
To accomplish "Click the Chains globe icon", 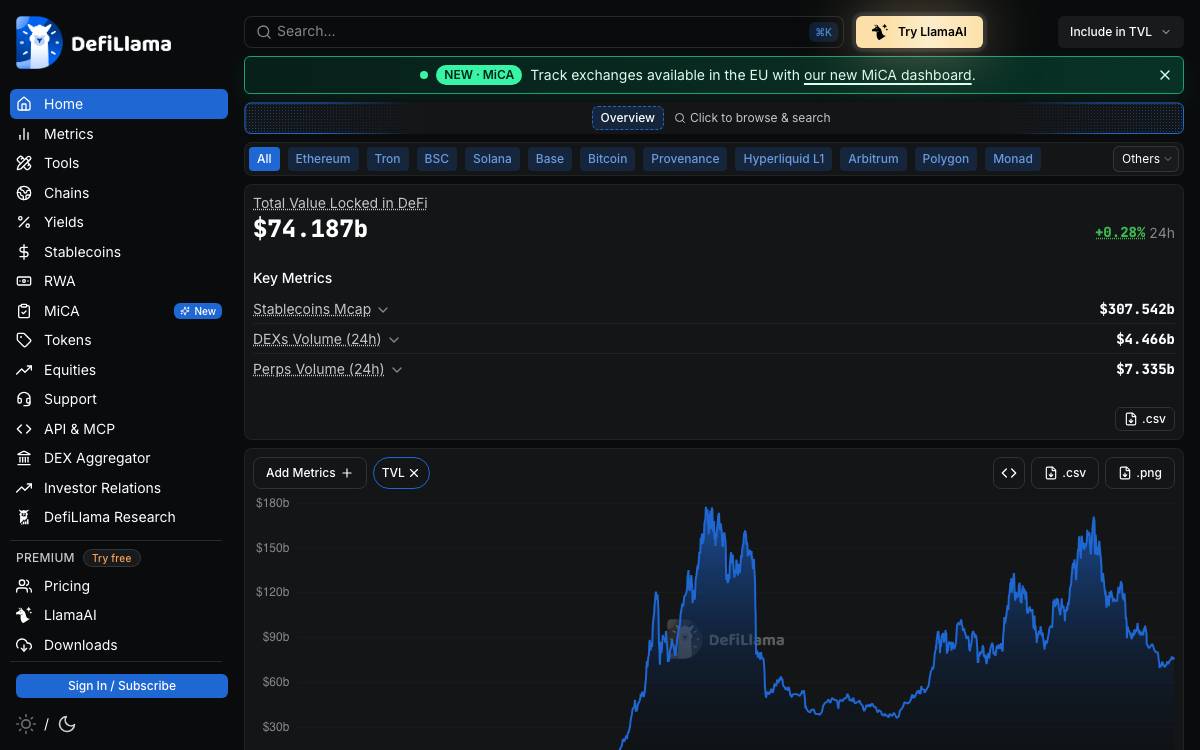I will [24, 193].
